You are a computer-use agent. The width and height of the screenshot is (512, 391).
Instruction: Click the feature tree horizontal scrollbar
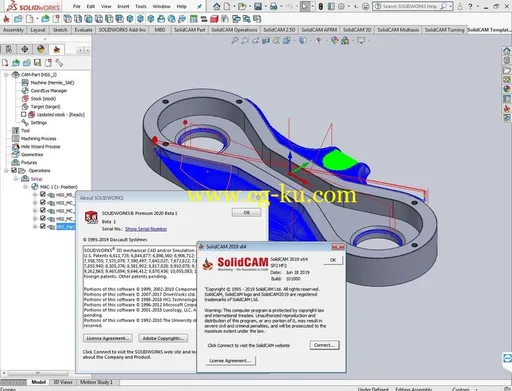[x=37, y=373]
